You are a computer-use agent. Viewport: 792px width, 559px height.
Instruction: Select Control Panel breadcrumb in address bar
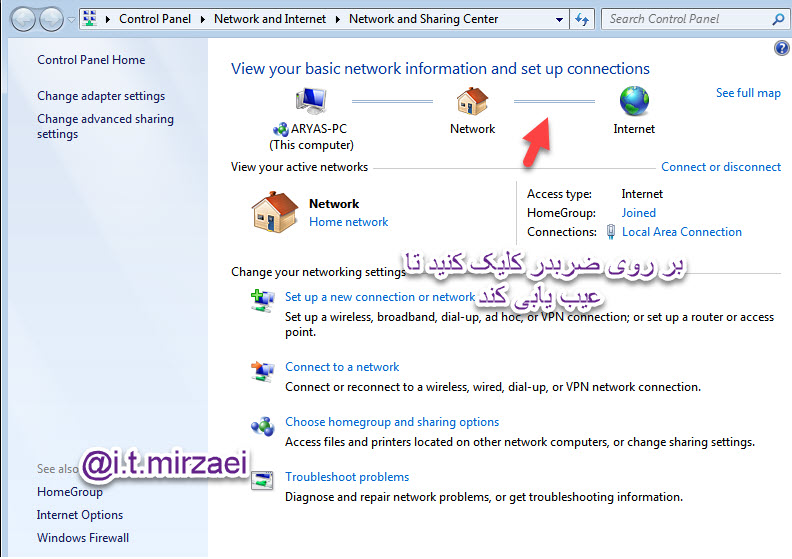click(x=155, y=19)
